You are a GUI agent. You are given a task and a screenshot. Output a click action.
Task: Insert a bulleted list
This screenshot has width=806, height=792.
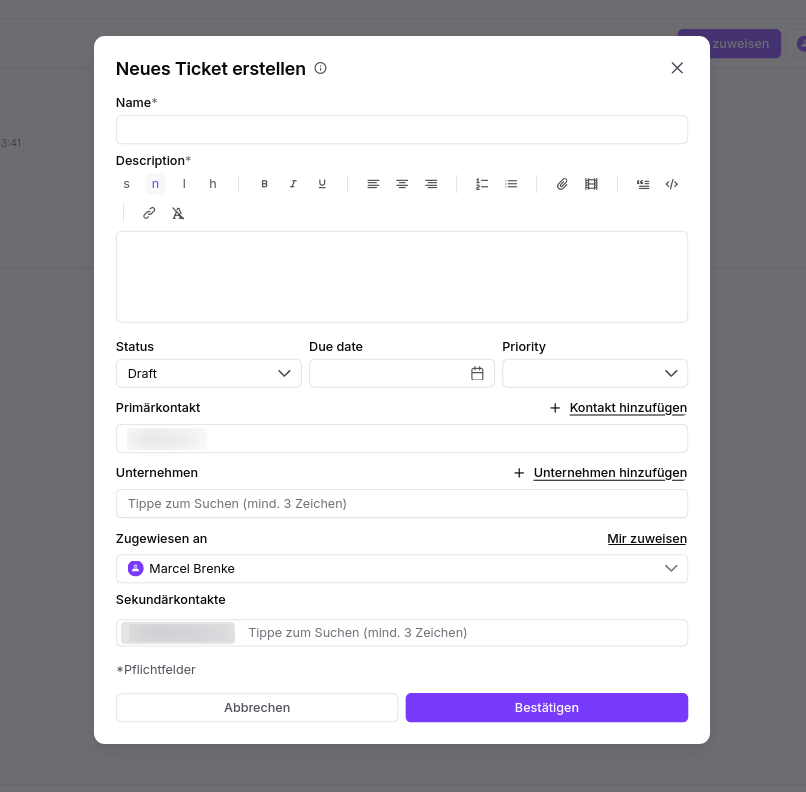point(511,184)
